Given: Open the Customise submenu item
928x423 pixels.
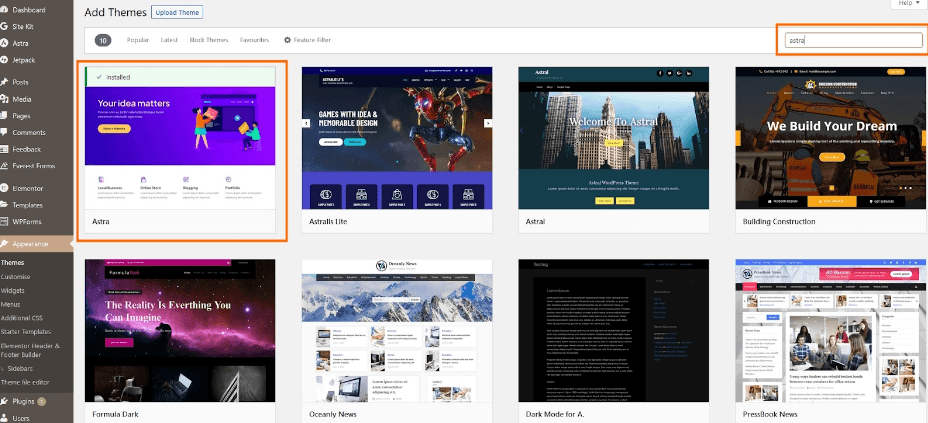Looking at the screenshot, I should coord(16,276).
